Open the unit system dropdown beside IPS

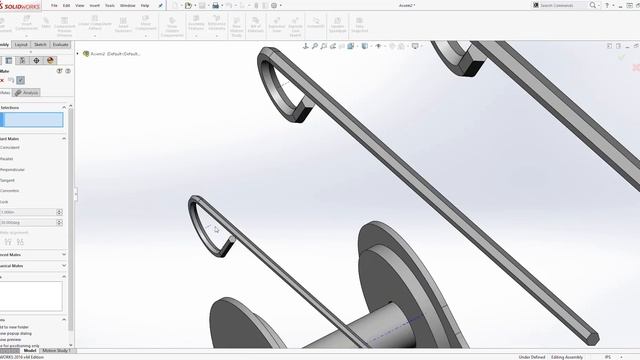(622, 357)
